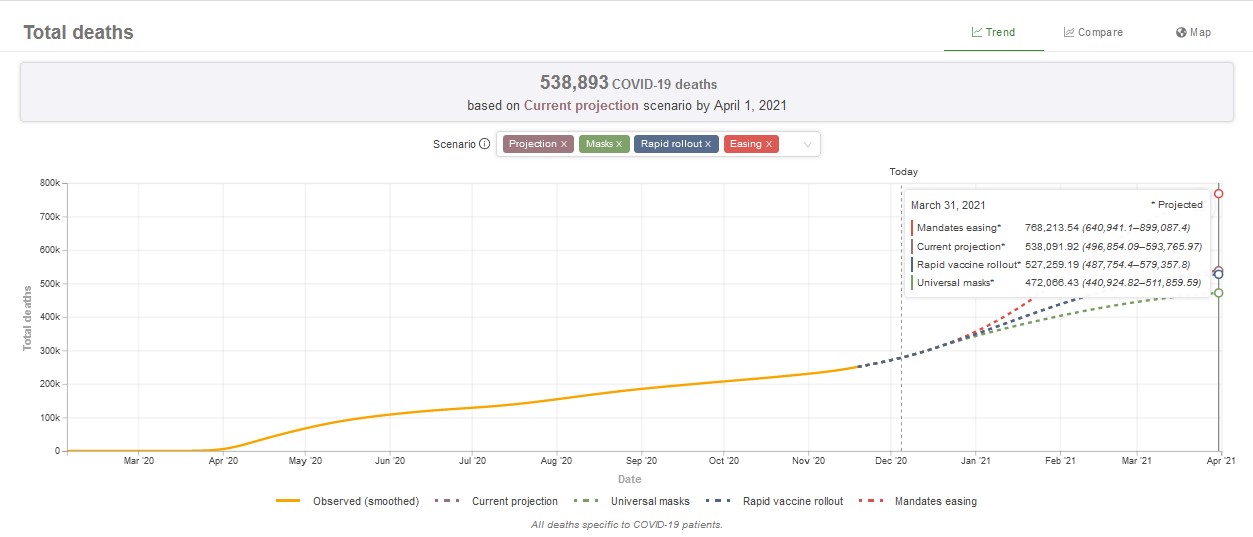Click the Compare chart icon

(x=1069, y=32)
